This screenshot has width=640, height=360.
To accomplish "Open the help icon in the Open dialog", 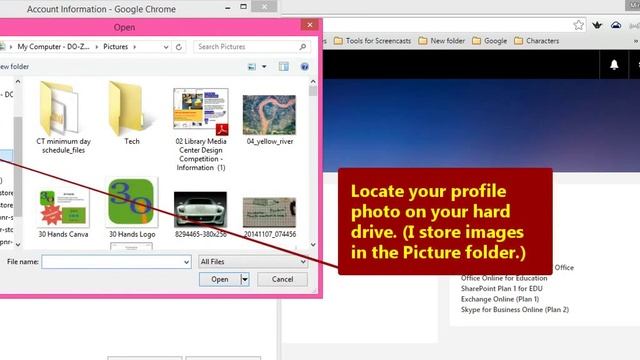I will coord(304,67).
